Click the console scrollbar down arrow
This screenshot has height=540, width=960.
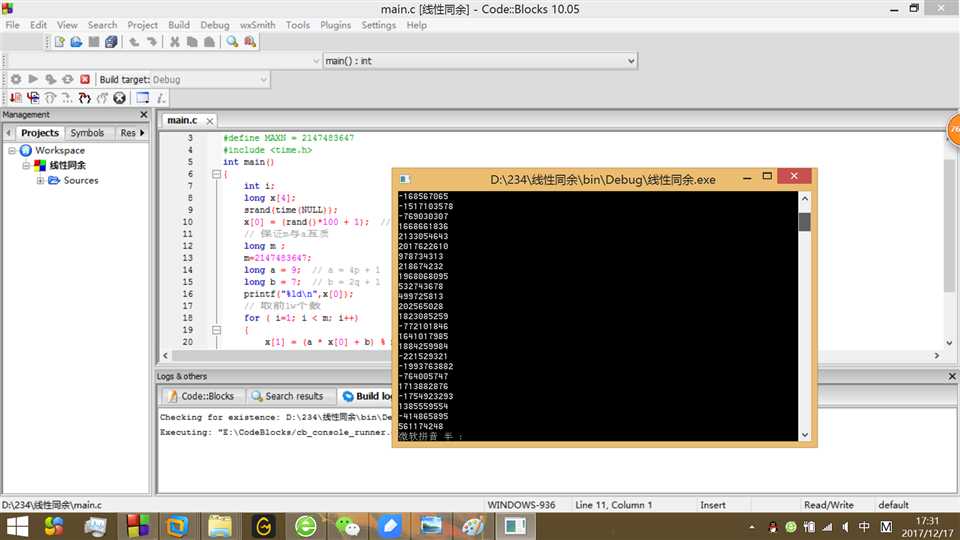coord(804,435)
